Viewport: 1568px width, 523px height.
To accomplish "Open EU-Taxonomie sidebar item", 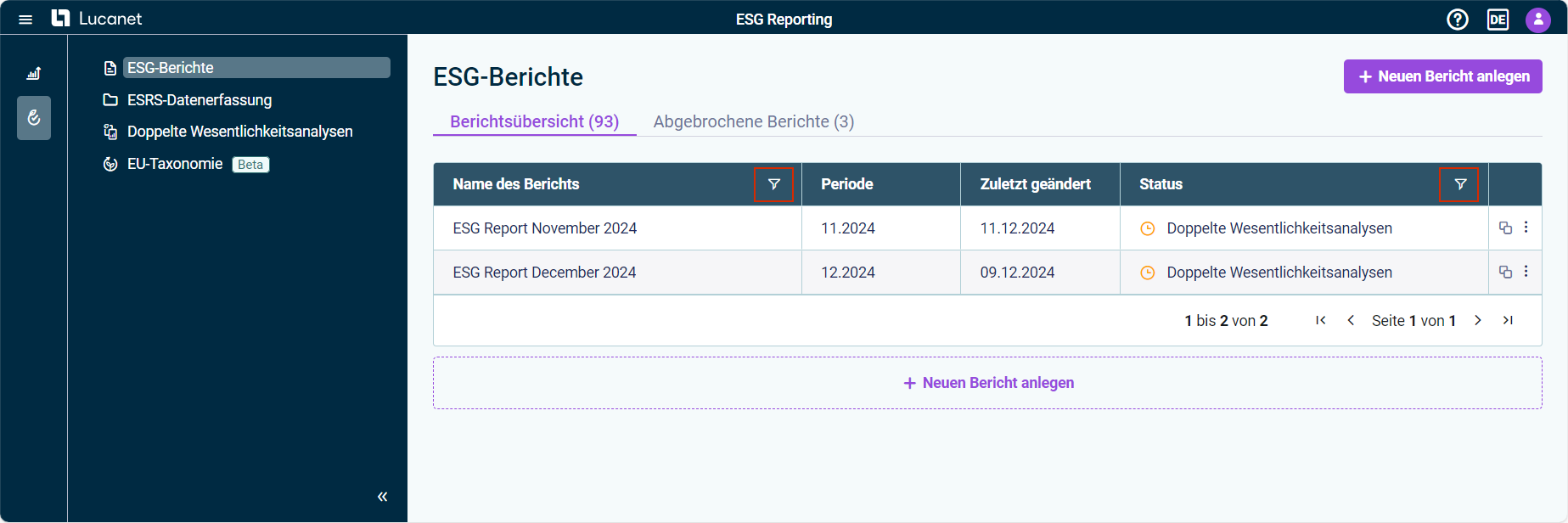I will [175, 164].
